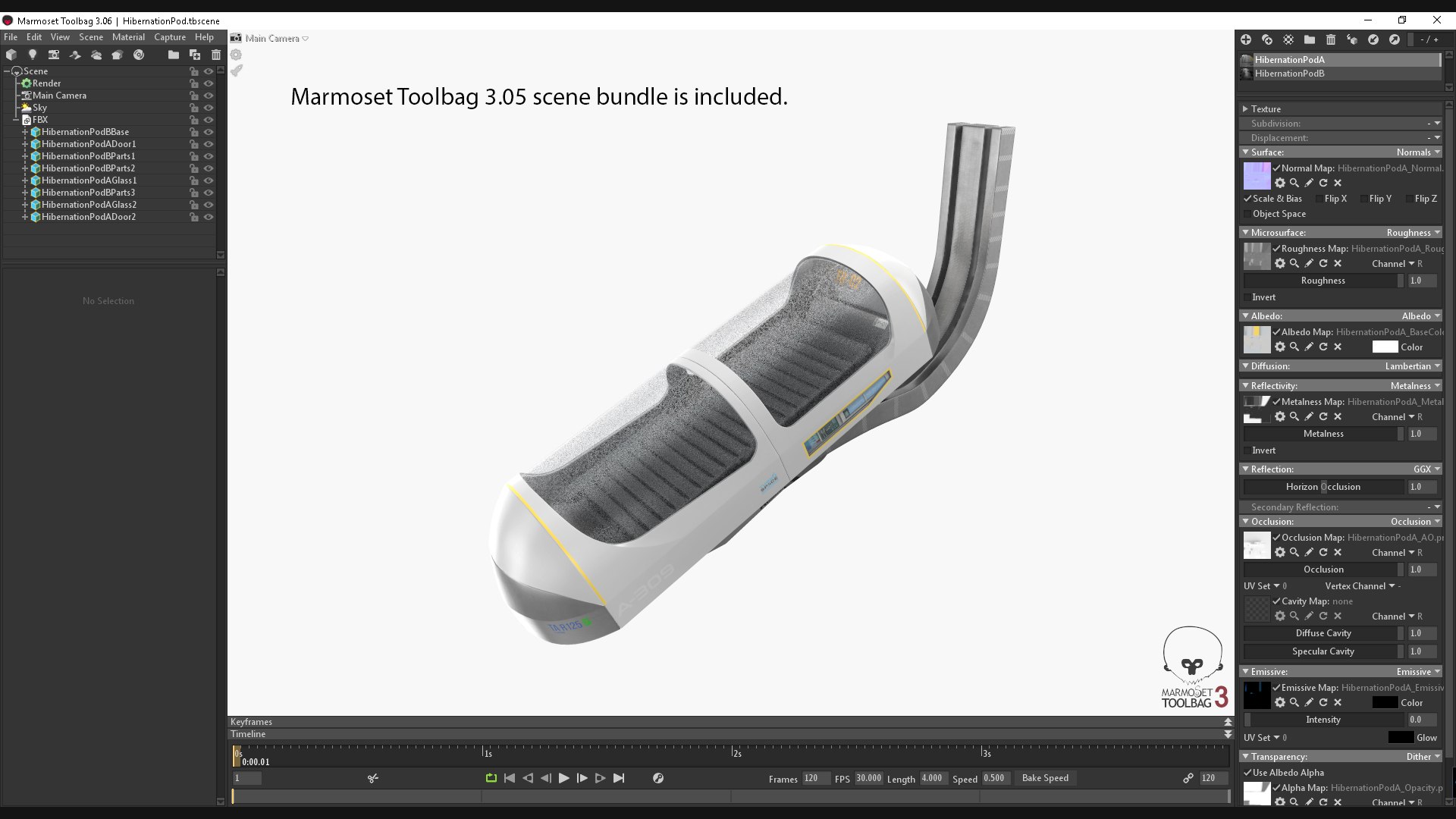This screenshot has width=1456, height=819.
Task: Enable Object Space checkbox
Action: [x=1247, y=214]
